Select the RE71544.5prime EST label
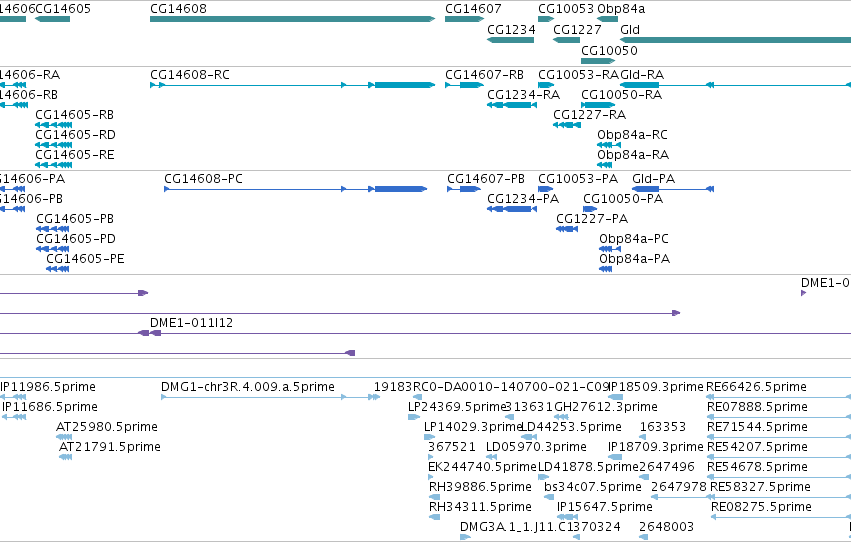 [x=757, y=427]
